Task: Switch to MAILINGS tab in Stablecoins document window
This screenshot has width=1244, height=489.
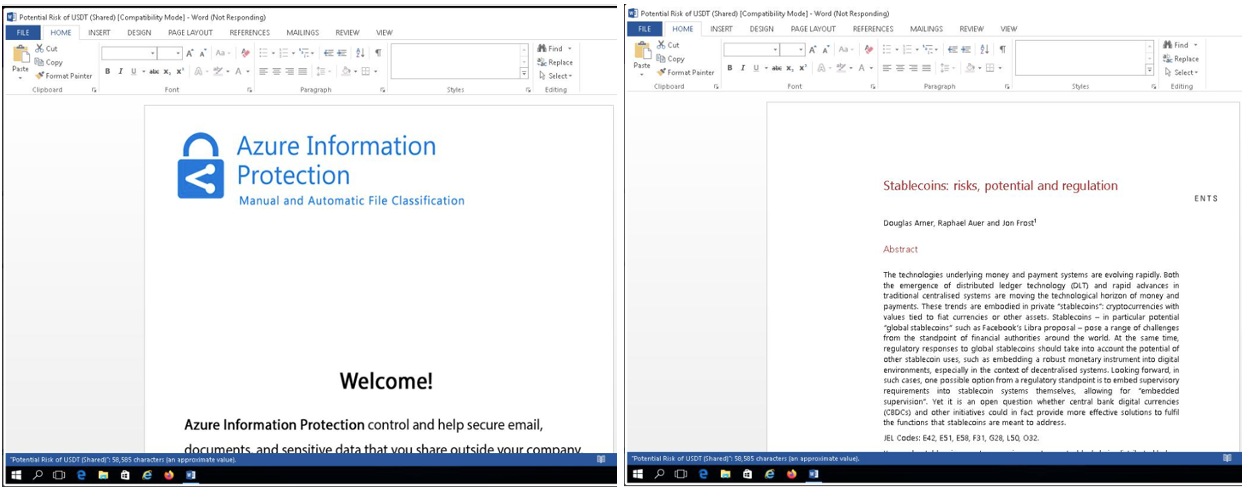Action: tap(927, 29)
